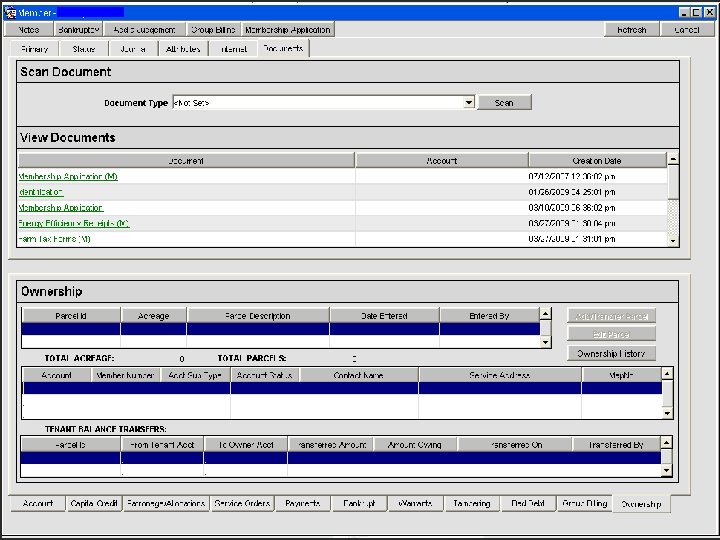Sort by the Account column in View Documents
Image resolution: width=720 pixels, height=540 pixels.
click(442, 161)
